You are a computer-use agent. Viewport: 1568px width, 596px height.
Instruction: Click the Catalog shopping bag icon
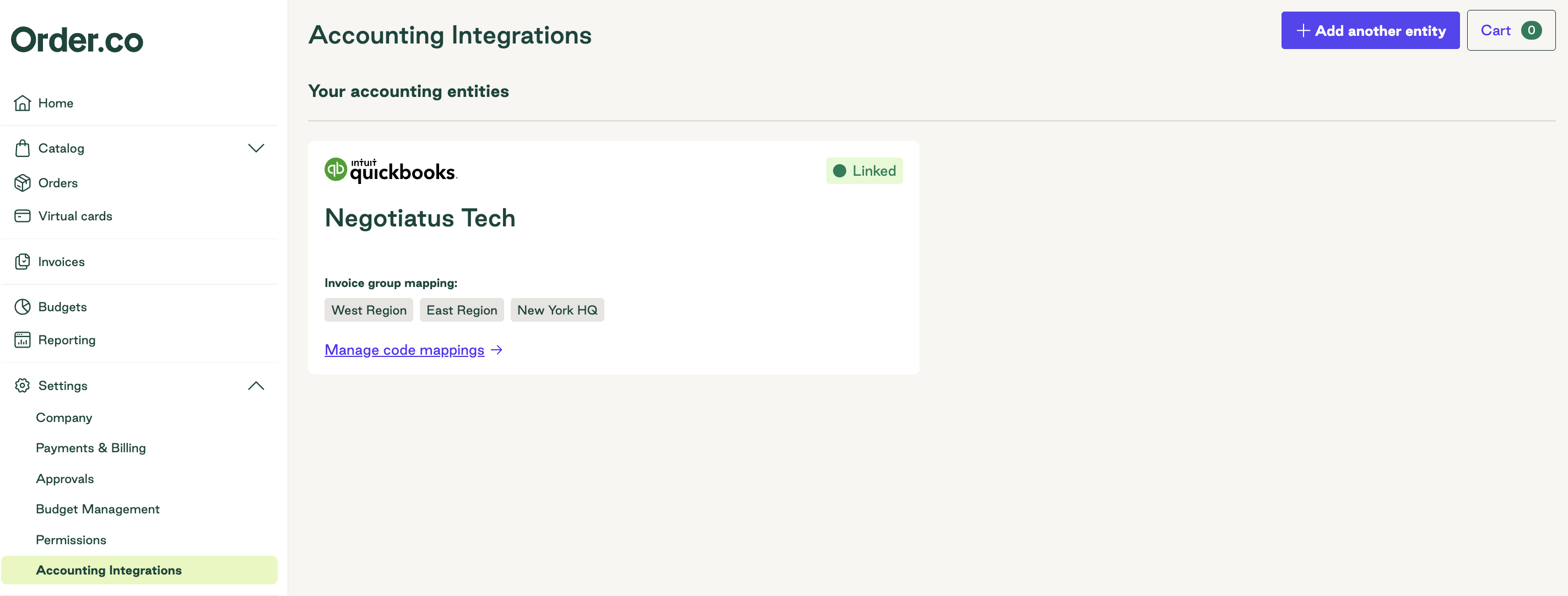coord(23,148)
